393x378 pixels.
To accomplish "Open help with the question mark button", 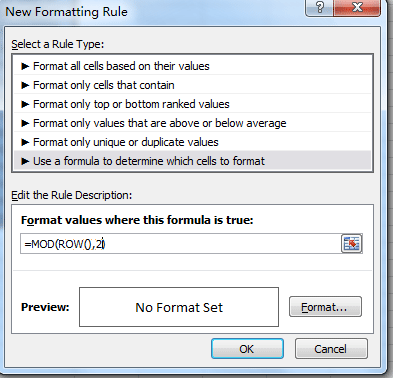I will tap(320, 7).
